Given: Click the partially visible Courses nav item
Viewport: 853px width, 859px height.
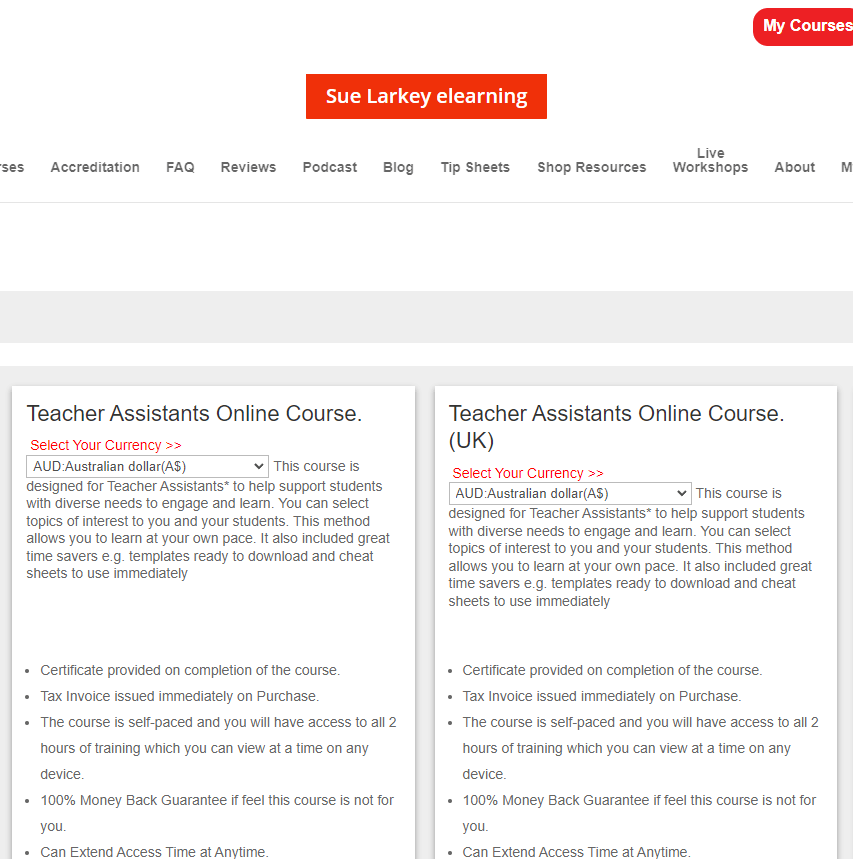Looking at the screenshot, I should [10, 167].
